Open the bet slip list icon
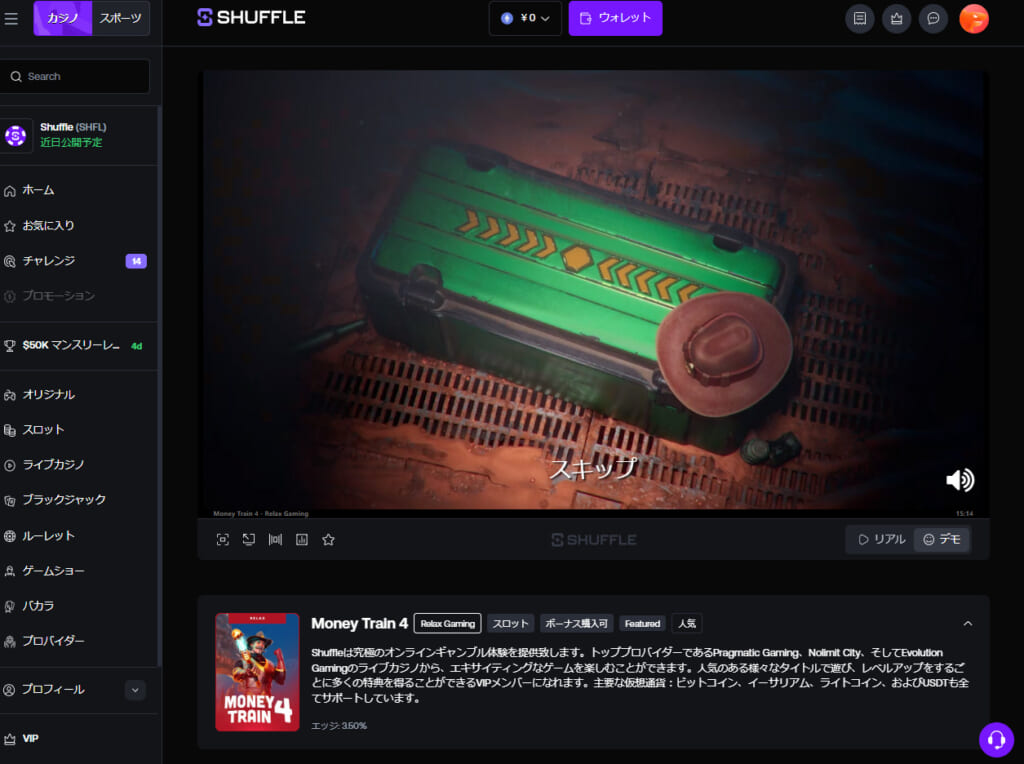Image resolution: width=1024 pixels, height=764 pixels. pos(859,18)
